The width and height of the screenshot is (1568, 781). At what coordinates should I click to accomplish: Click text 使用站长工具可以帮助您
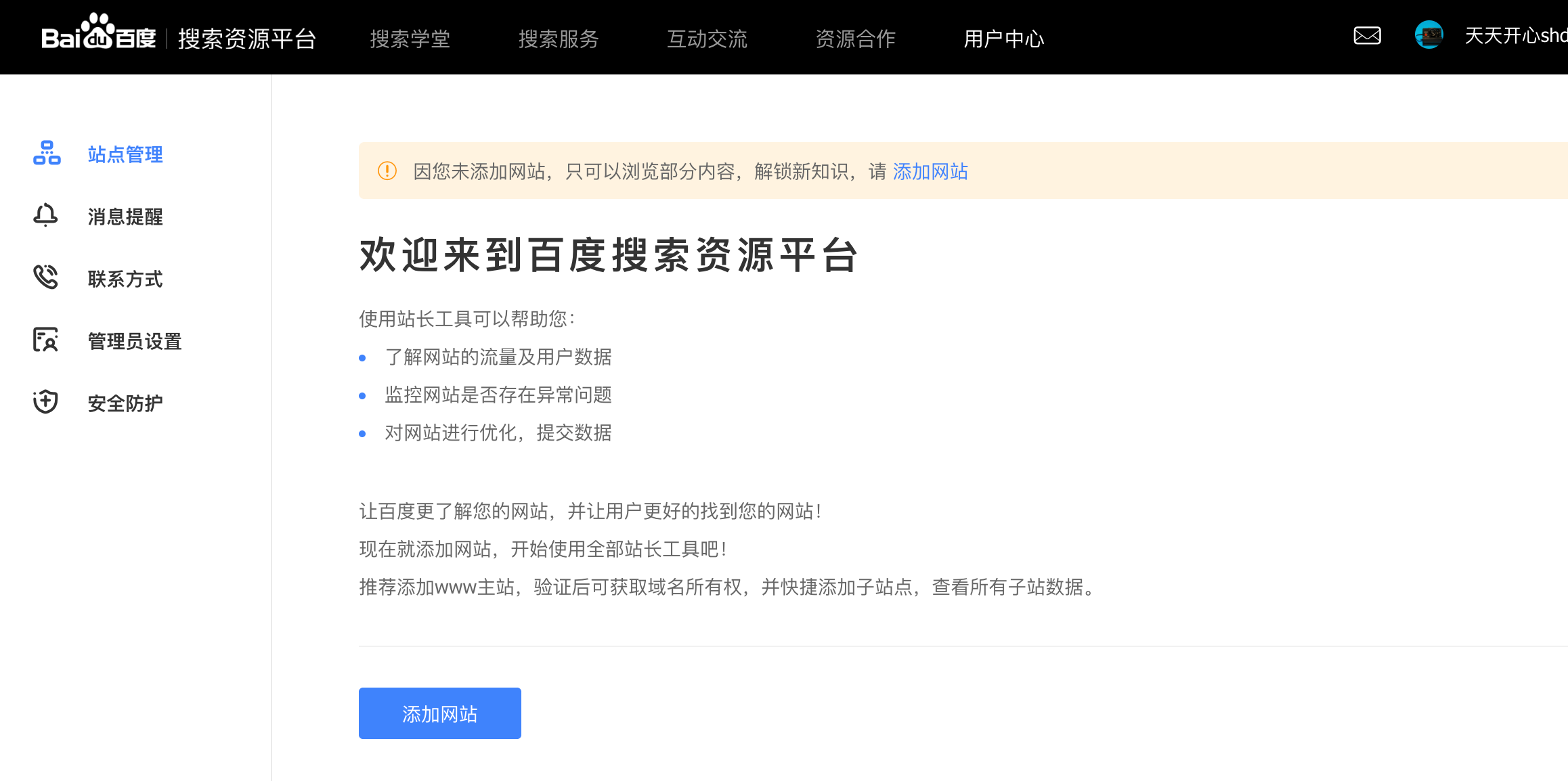pyautogui.click(x=466, y=319)
